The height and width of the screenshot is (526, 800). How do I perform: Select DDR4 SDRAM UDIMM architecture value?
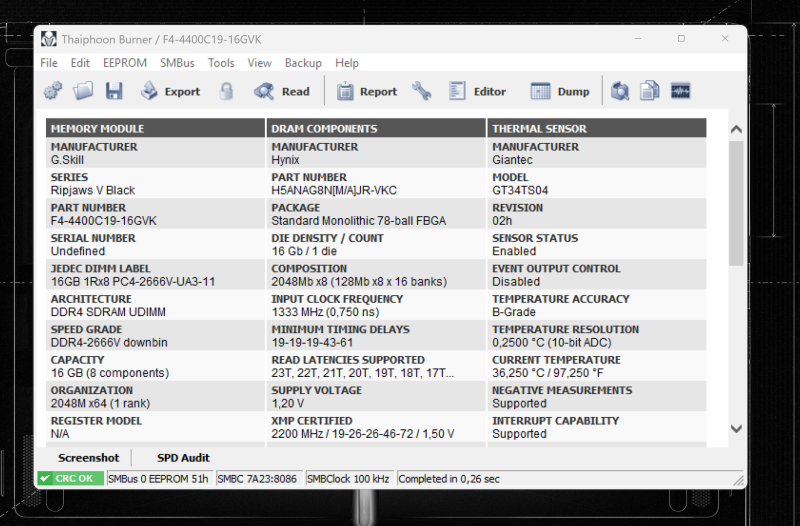pyautogui.click(x=108, y=312)
